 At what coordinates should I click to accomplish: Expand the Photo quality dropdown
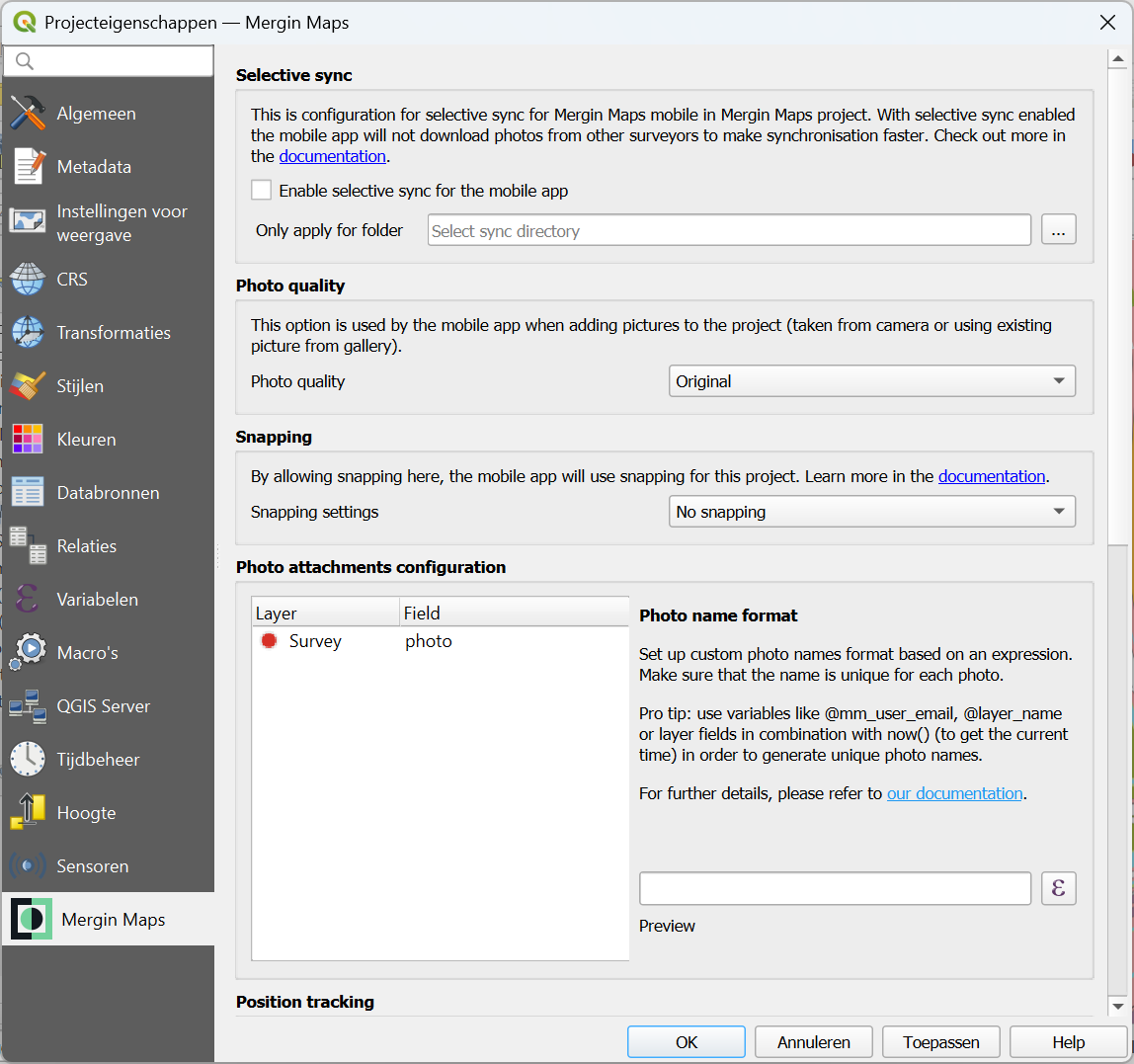click(871, 381)
